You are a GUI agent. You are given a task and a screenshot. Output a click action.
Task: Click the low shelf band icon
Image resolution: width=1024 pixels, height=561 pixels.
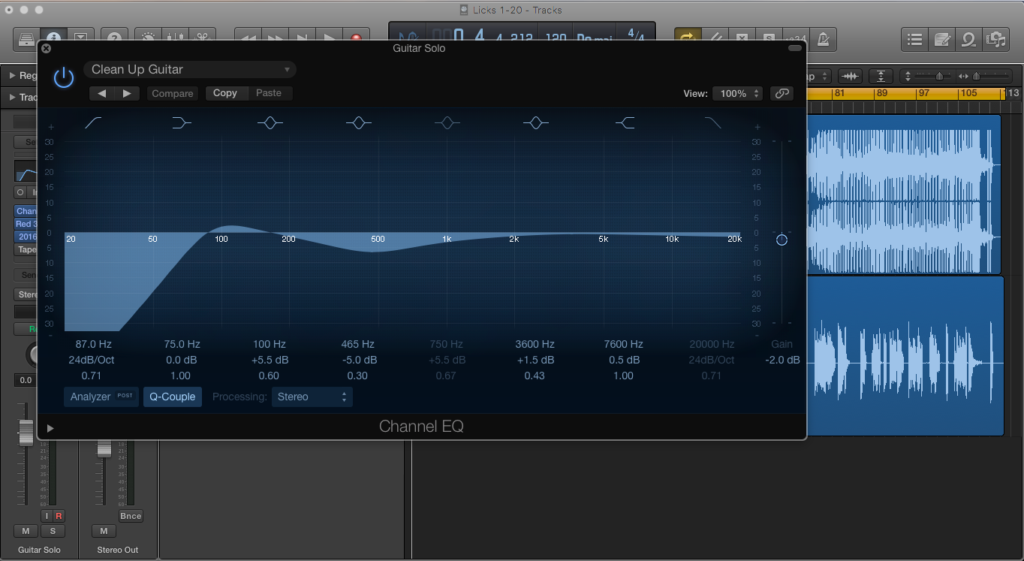[181, 122]
